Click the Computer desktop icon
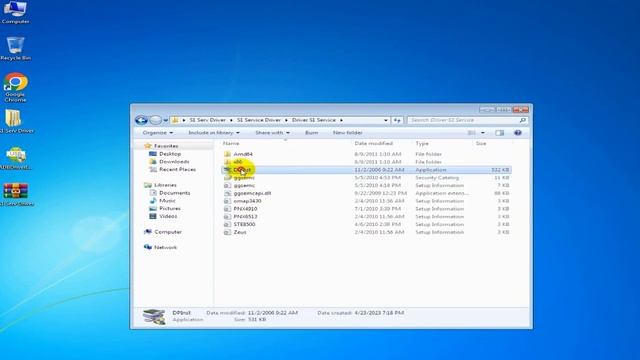The height and width of the screenshot is (360, 640). [x=16, y=12]
